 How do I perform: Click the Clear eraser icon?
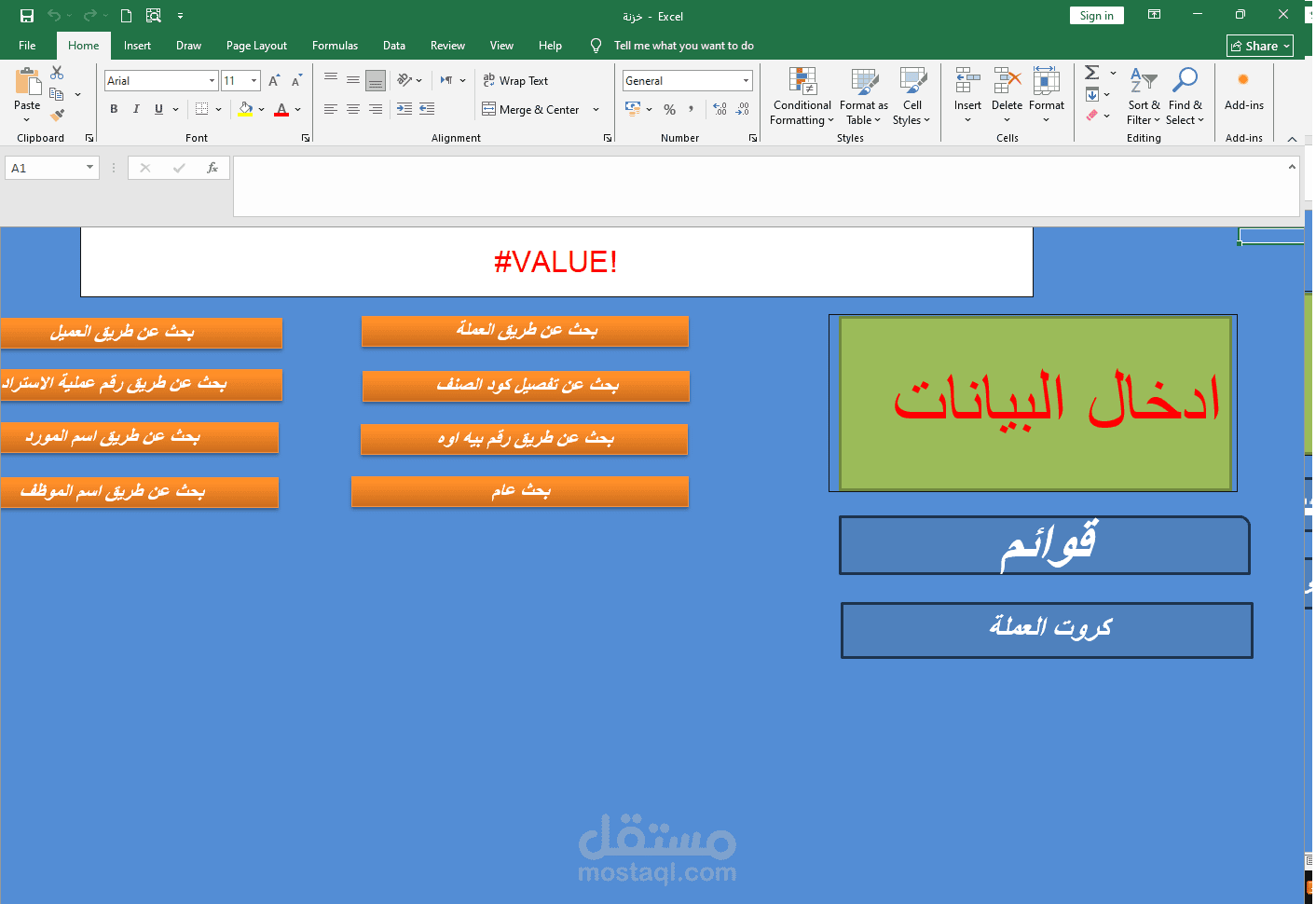coord(1092,116)
